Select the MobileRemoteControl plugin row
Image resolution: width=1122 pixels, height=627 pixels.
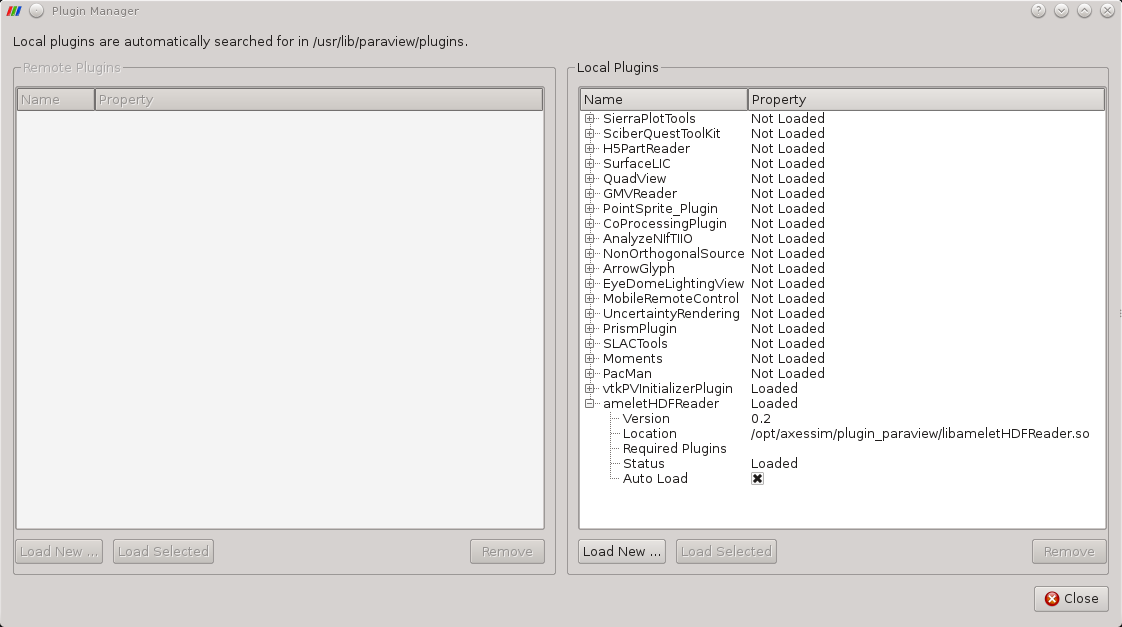[842, 298]
